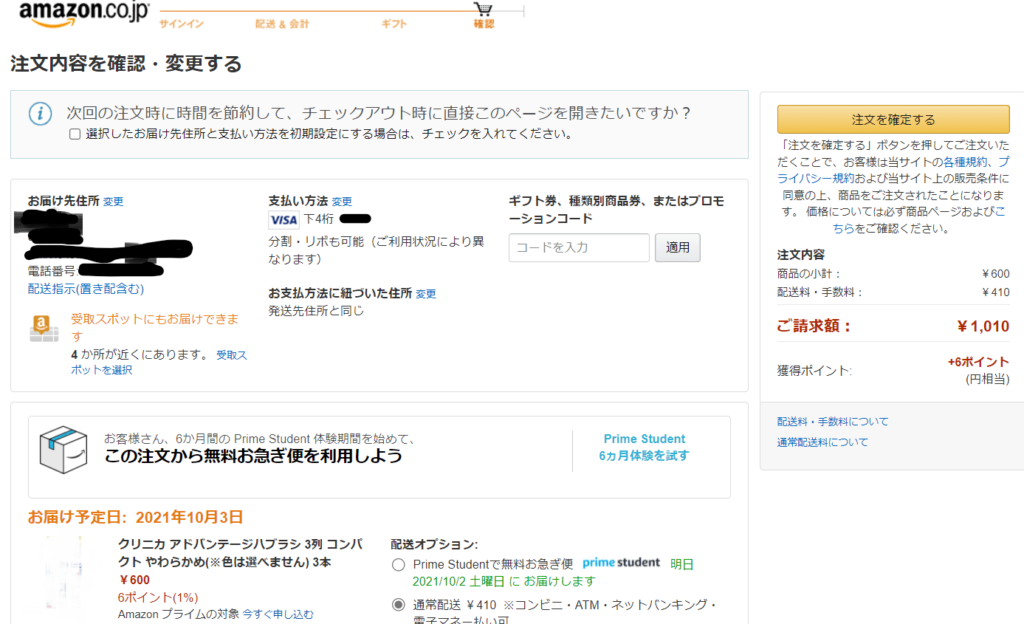The image size is (1024, 624).
Task: Click Prime Student 6カ月体験を試す link
Action: 644,447
